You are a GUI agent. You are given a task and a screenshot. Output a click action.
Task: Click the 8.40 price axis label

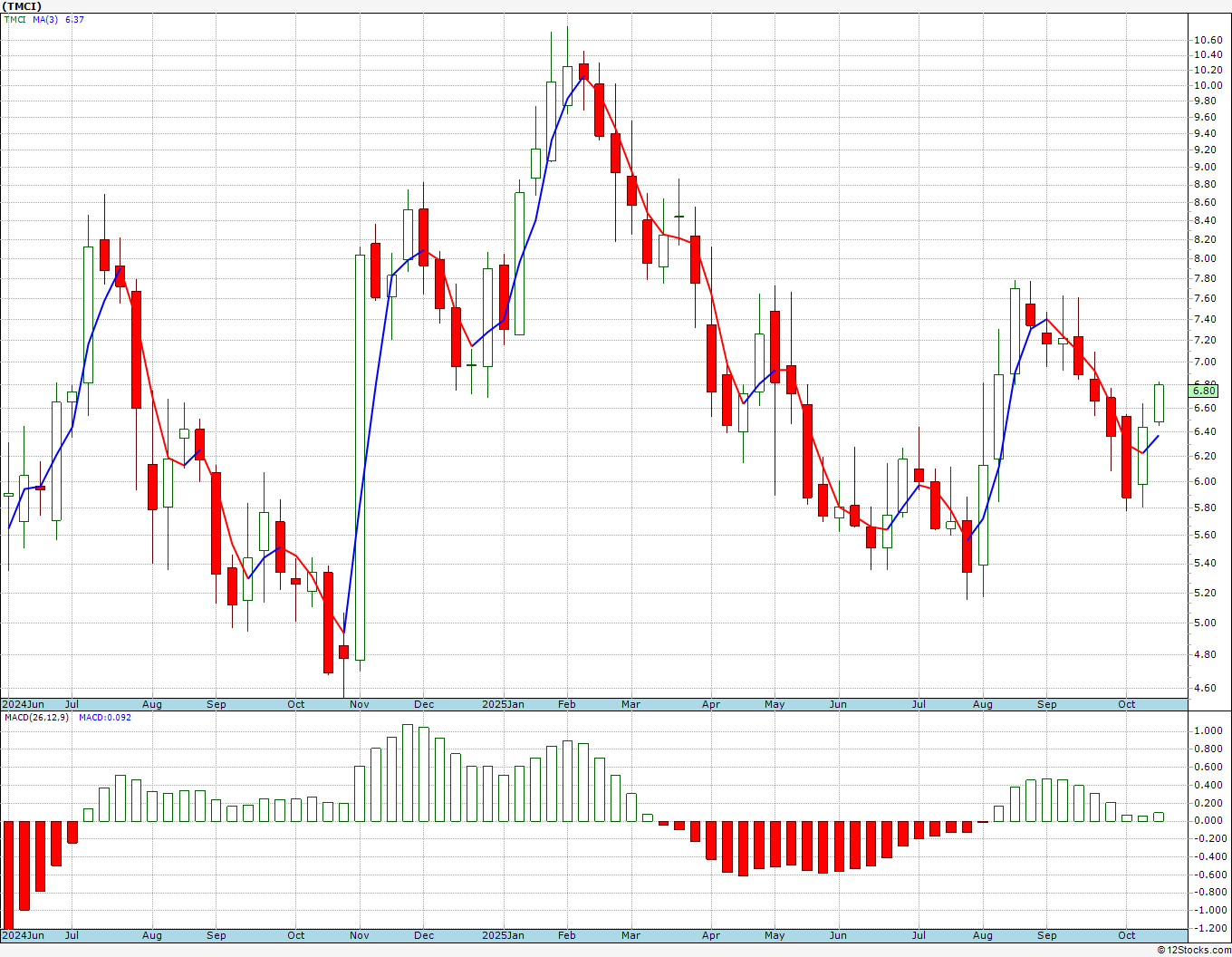pyautogui.click(x=1205, y=220)
